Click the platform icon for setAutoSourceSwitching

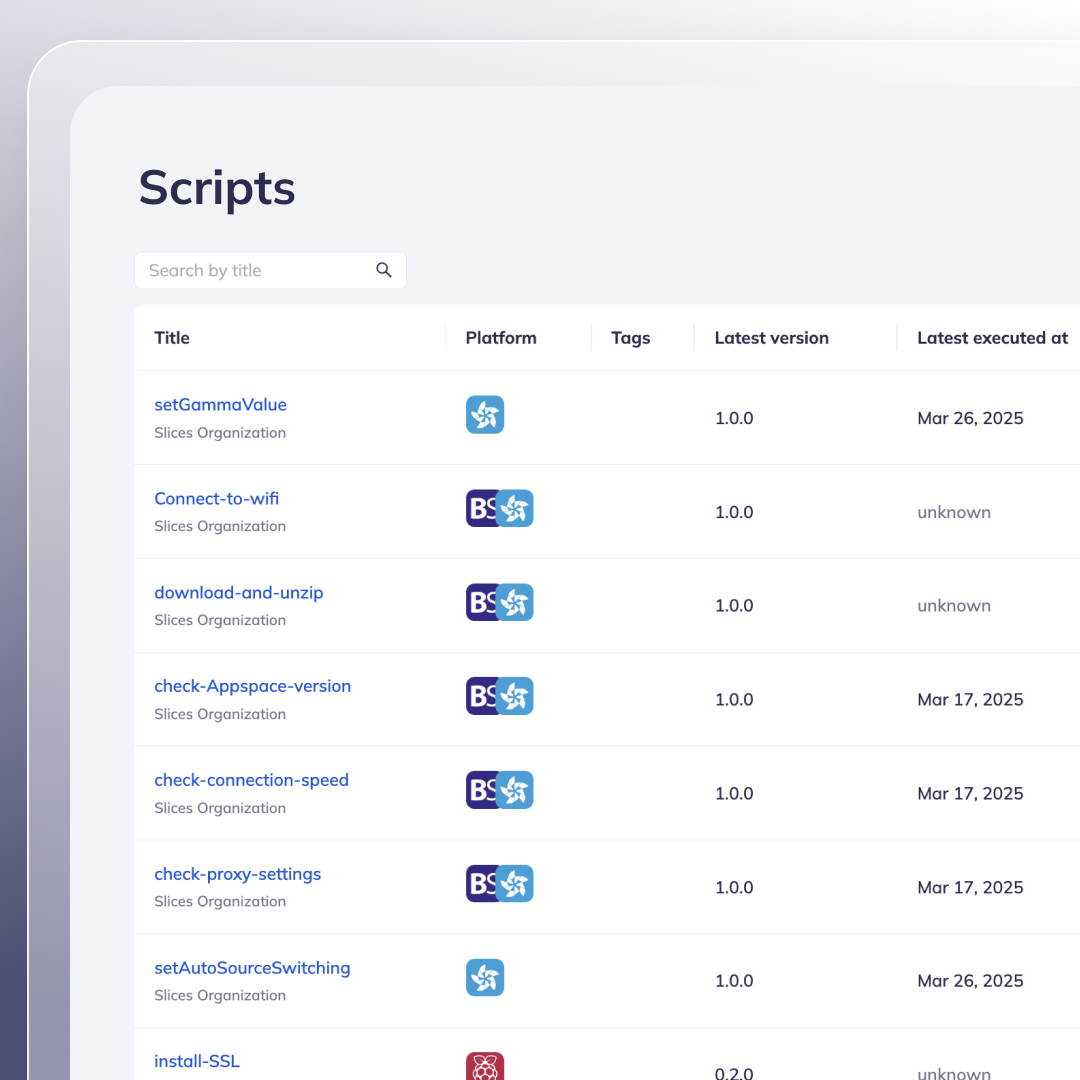point(485,978)
